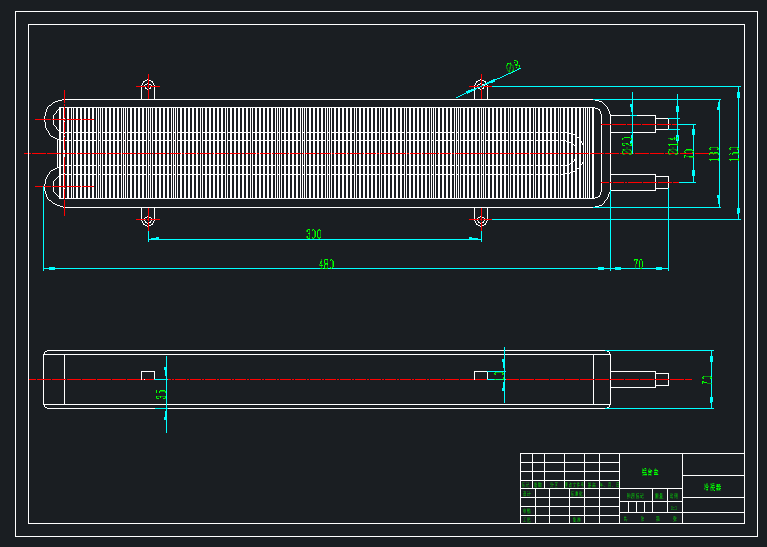767x547 pixels.
Task: Select the 冷凝器 title block text
Action: (713, 487)
